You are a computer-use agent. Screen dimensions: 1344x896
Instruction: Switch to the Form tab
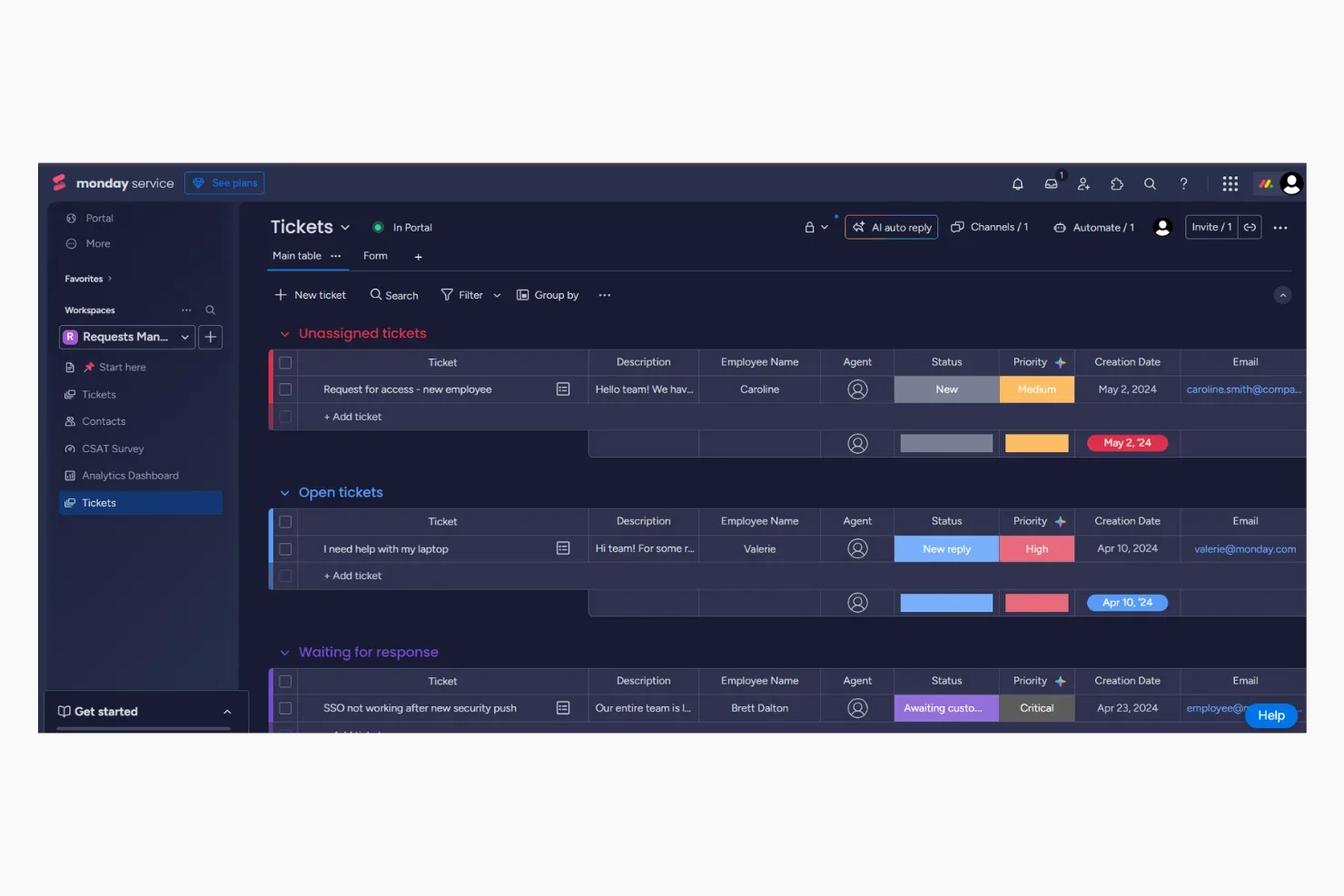(x=375, y=255)
